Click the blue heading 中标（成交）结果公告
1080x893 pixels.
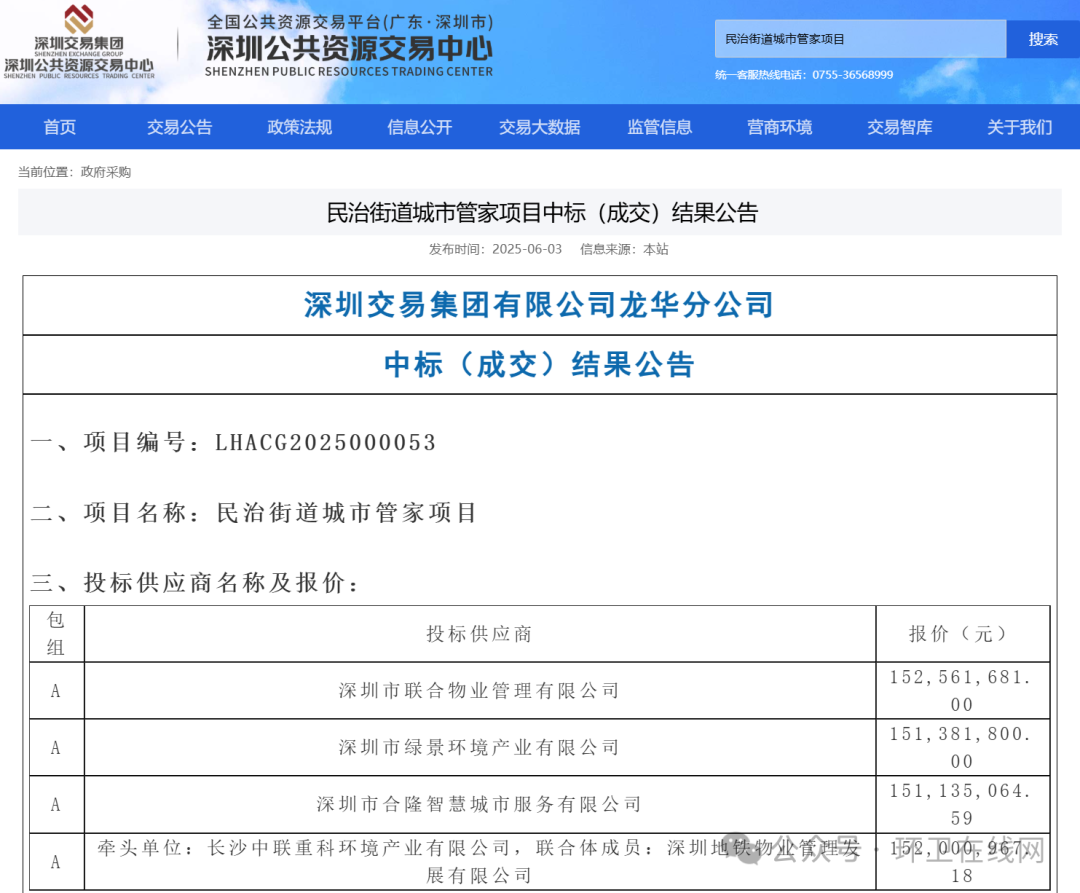click(x=539, y=364)
